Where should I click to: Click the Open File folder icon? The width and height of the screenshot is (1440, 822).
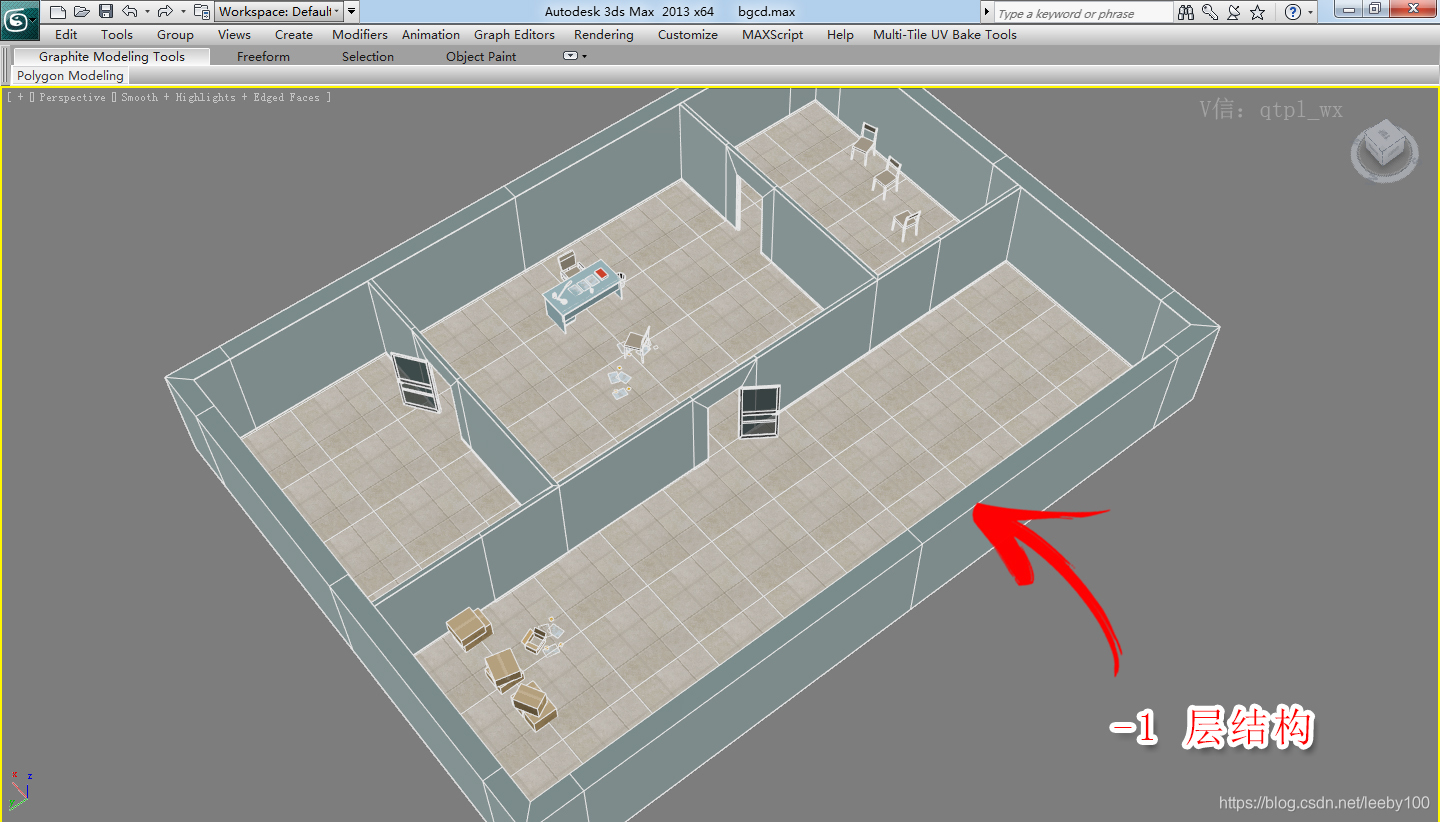[x=82, y=12]
